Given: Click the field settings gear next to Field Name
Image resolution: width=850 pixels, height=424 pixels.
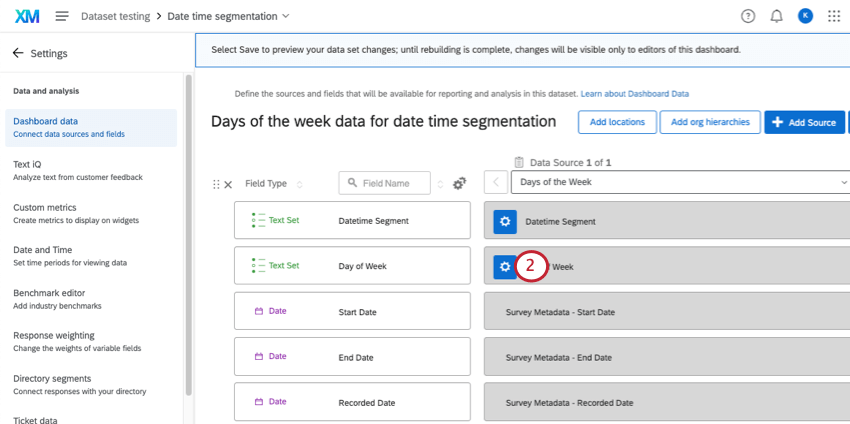Looking at the screenshot, I should point(460,183).
